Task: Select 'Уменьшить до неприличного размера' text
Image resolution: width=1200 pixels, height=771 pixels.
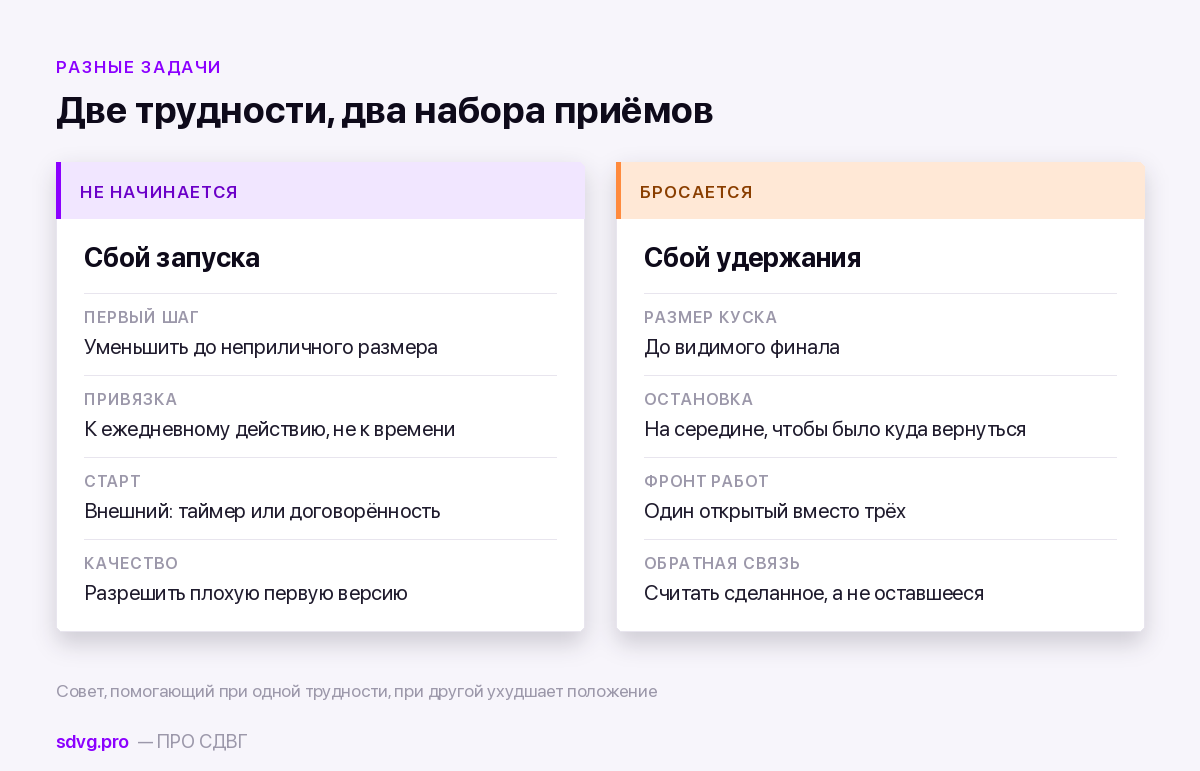Action: coord(261,348)
